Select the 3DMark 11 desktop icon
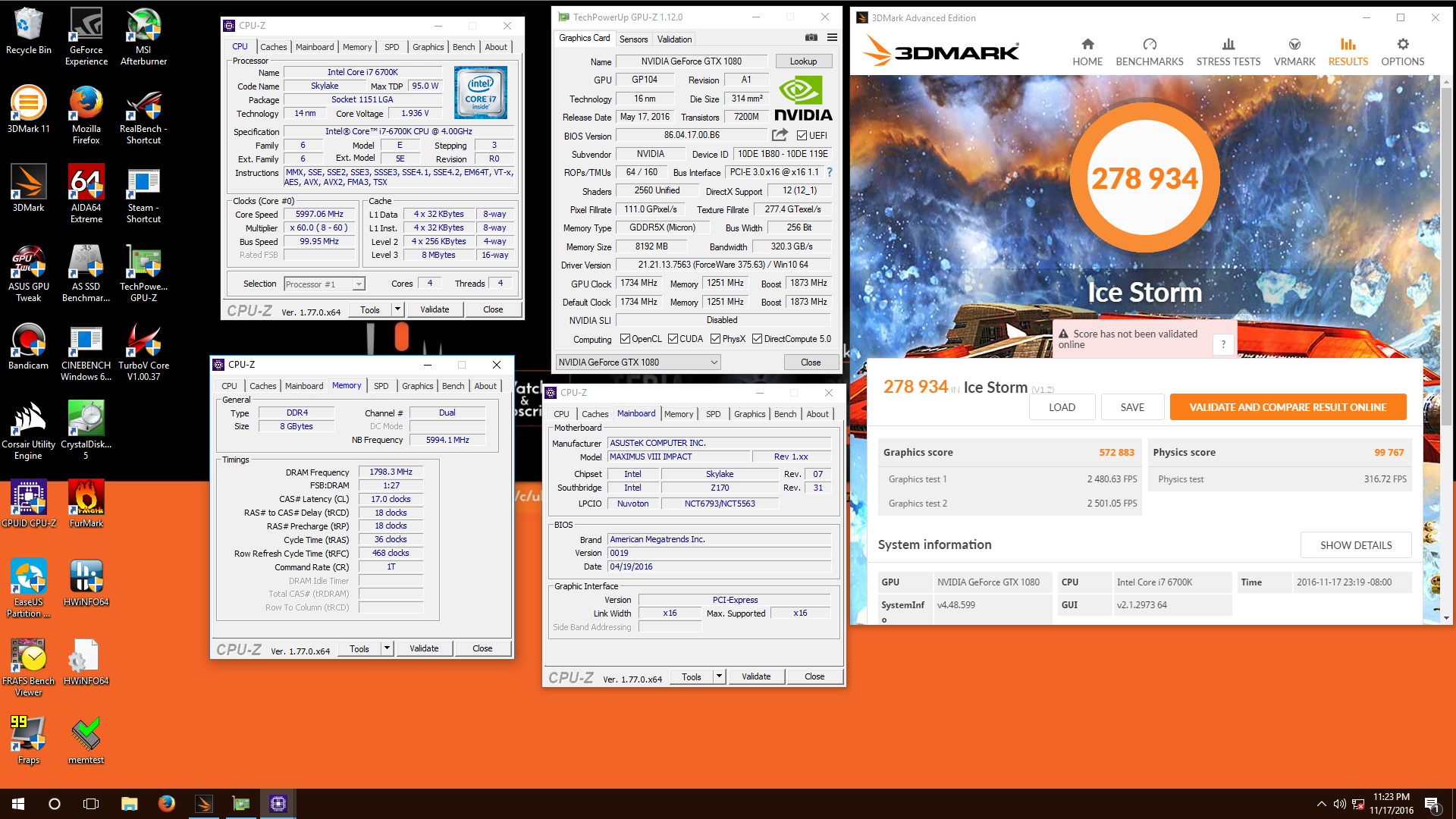The image size is (1456, 819). click(28, 110)
